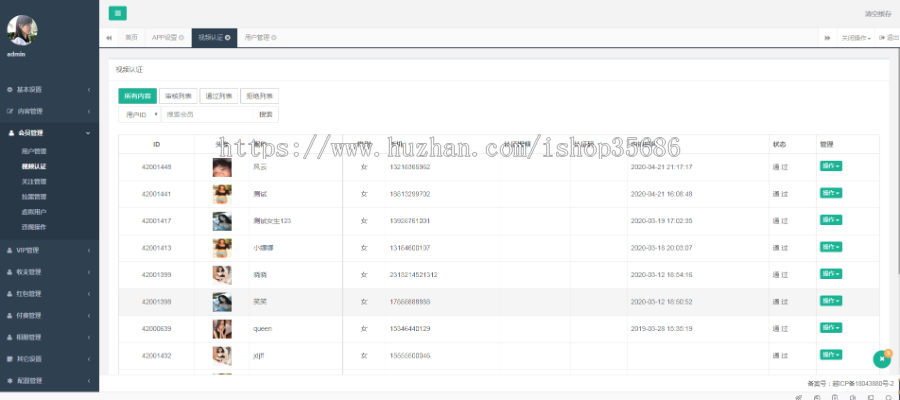Click the admin avatar picture

[x=22, y=30]
